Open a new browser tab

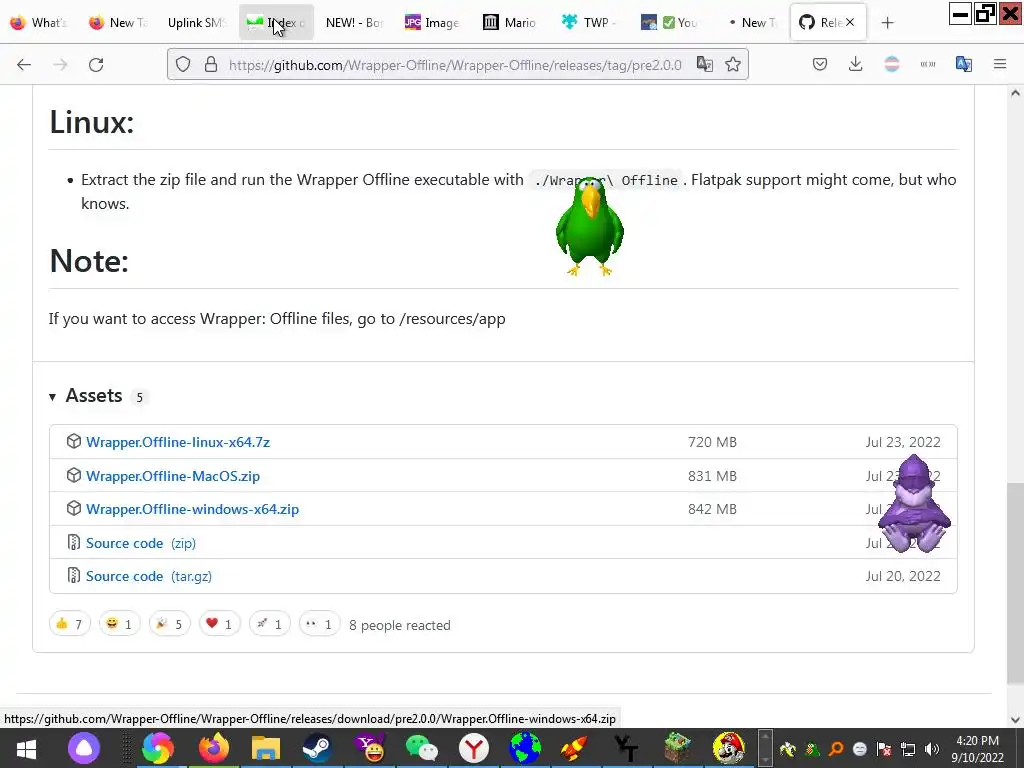point(887,23)
